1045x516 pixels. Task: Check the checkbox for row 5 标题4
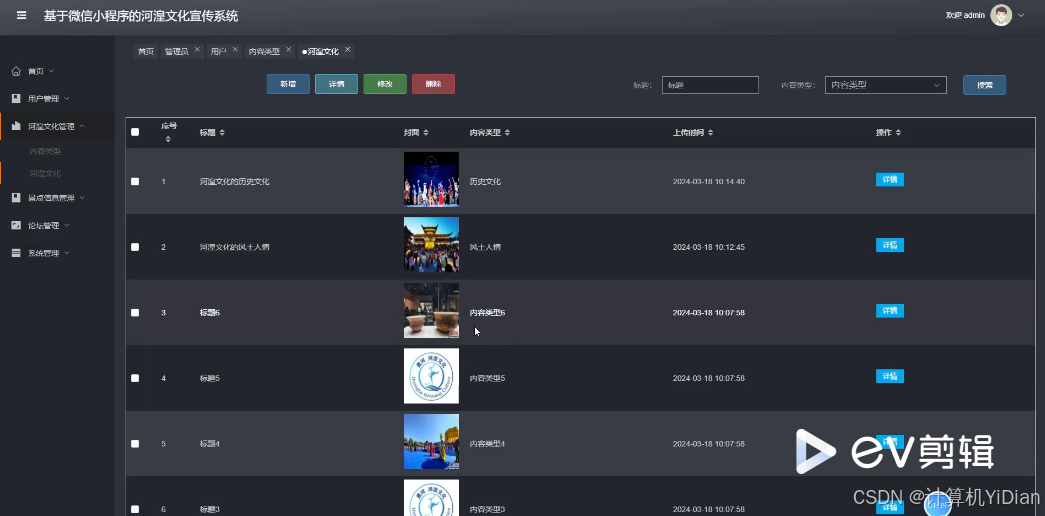point(135,444)
